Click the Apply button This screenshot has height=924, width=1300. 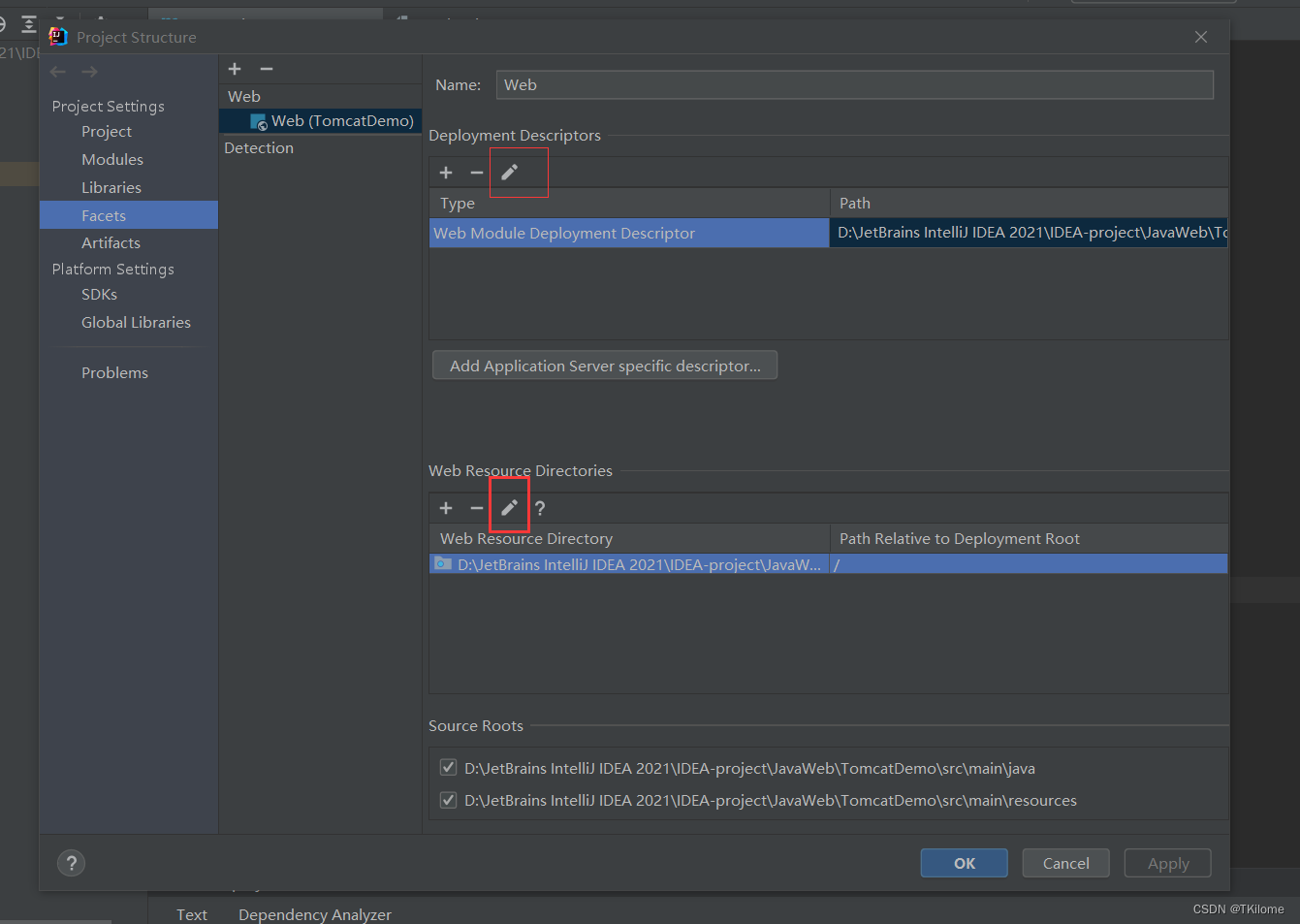coord(1168,863)
